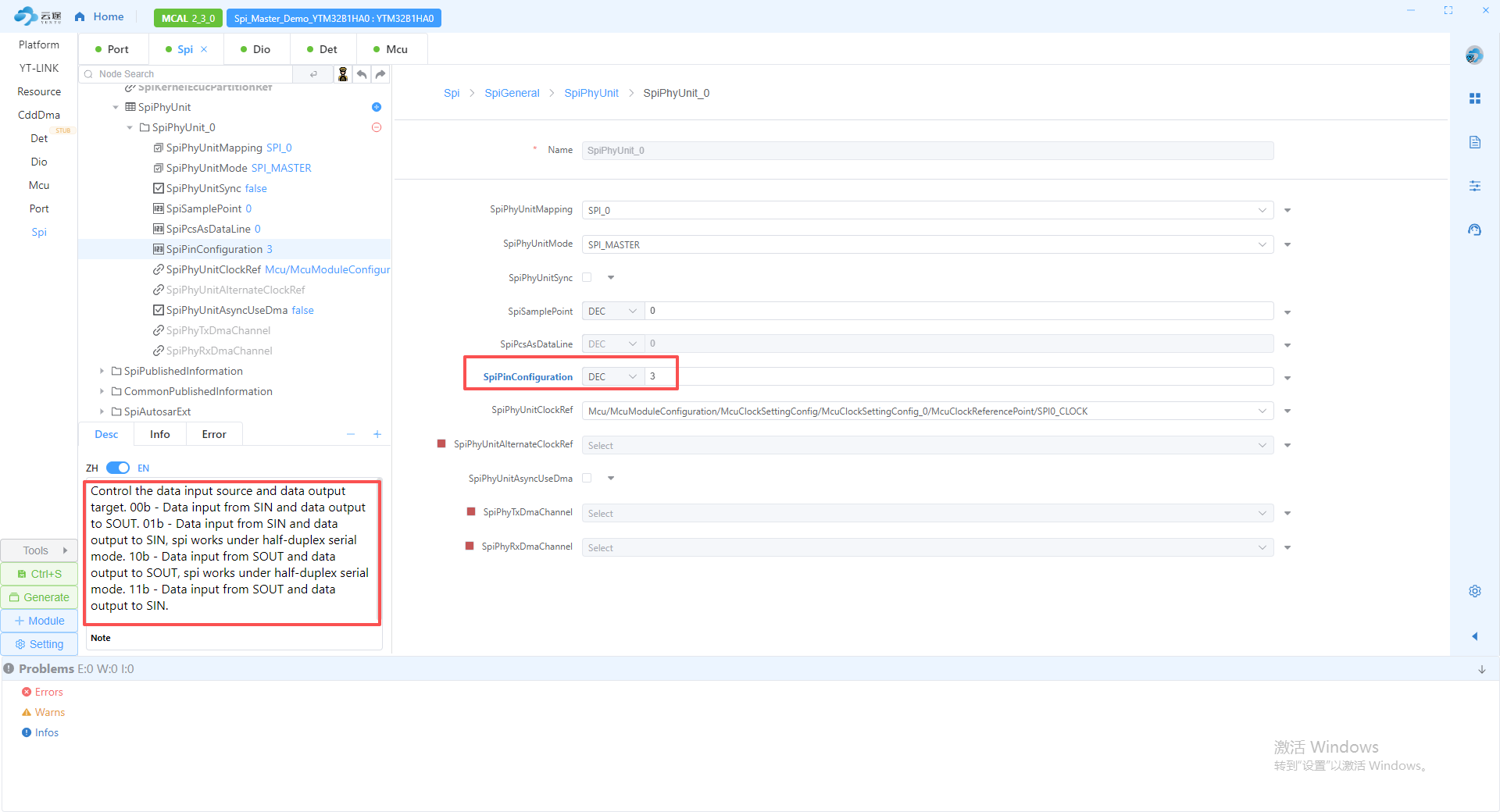Open the customer support headset icon

point(1474,230)
